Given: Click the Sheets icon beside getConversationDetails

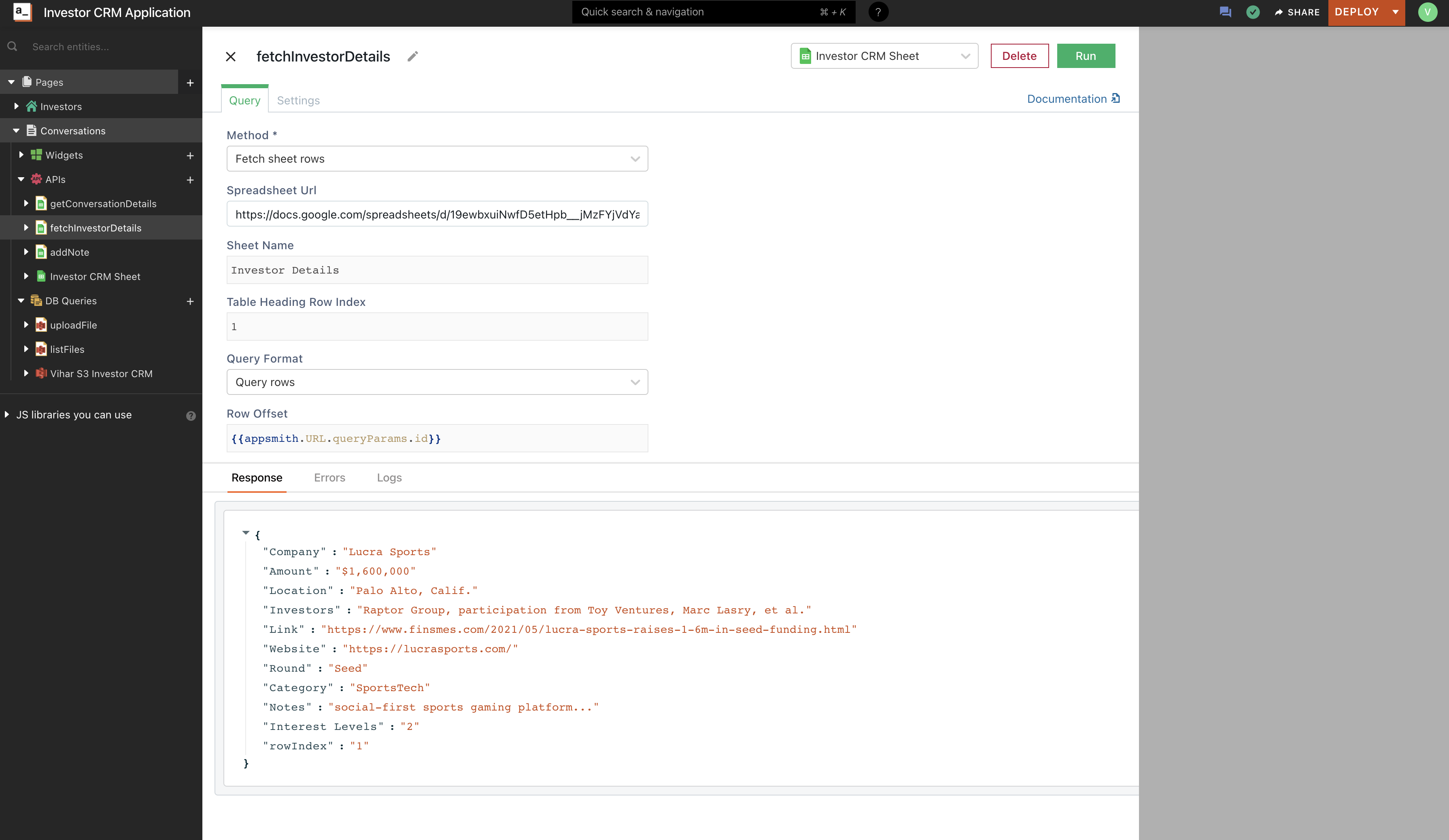Looking at the screenshot, I should (41, 204).
